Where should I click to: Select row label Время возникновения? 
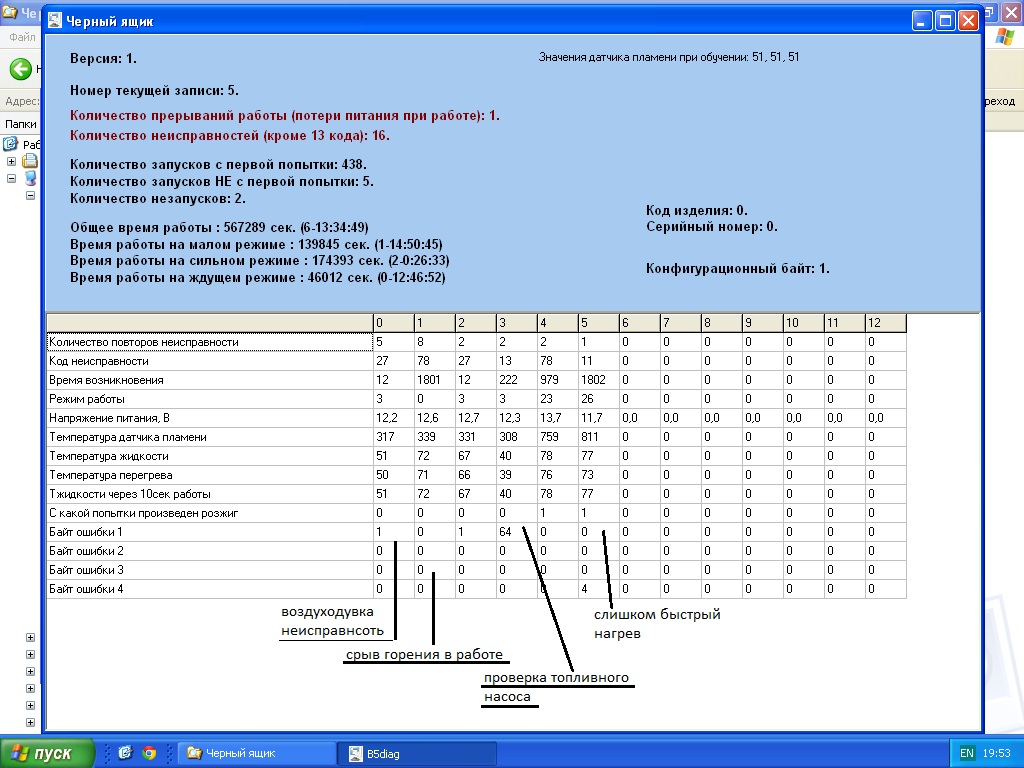pyautogui.click(x=210, y=380)
